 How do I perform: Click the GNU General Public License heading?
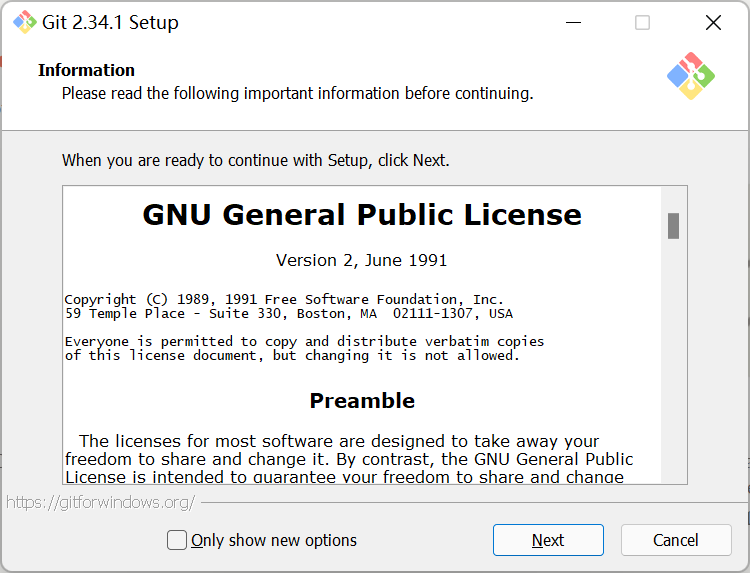362,214
